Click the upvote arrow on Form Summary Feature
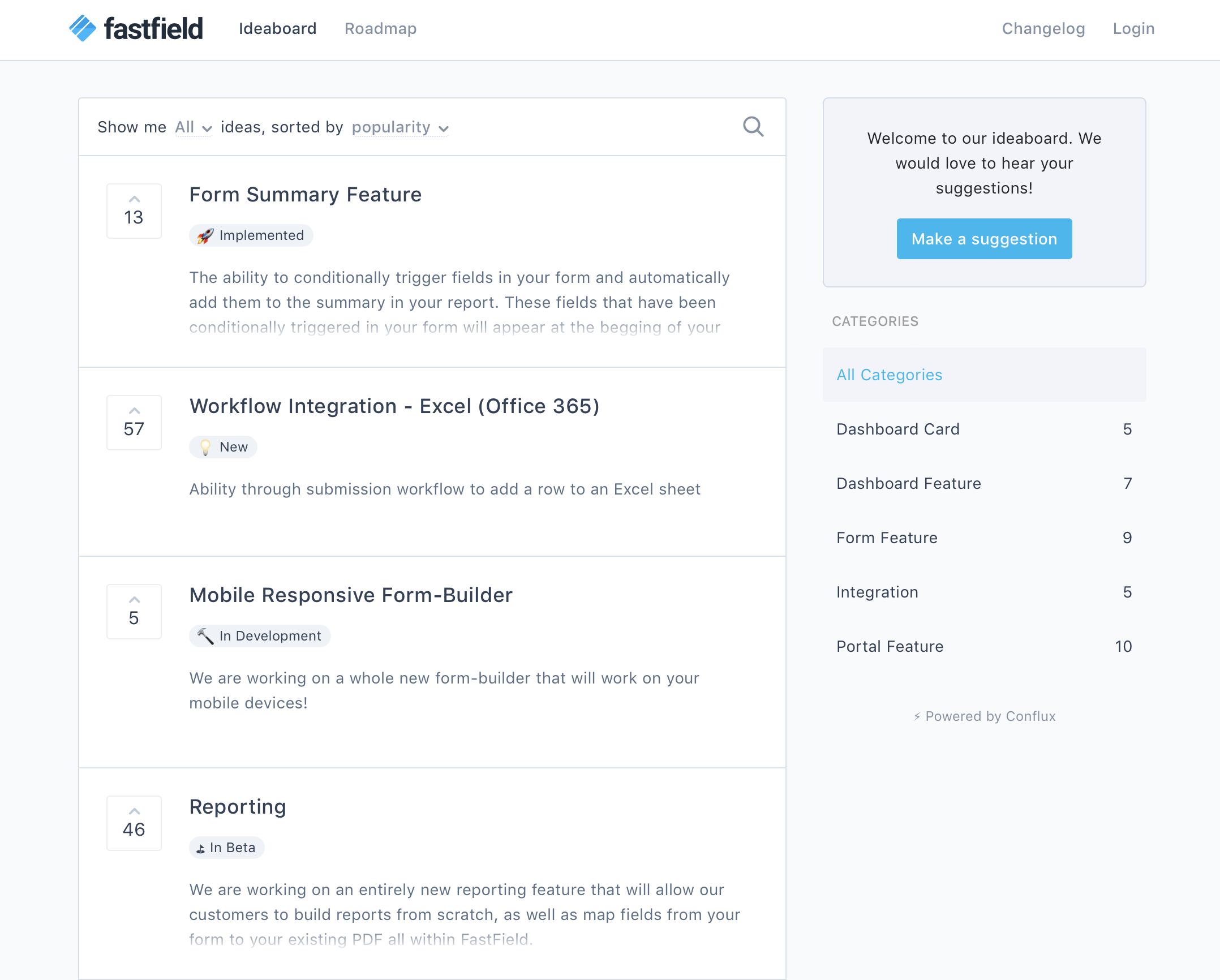1220x980 pixels. click(134, 199)
